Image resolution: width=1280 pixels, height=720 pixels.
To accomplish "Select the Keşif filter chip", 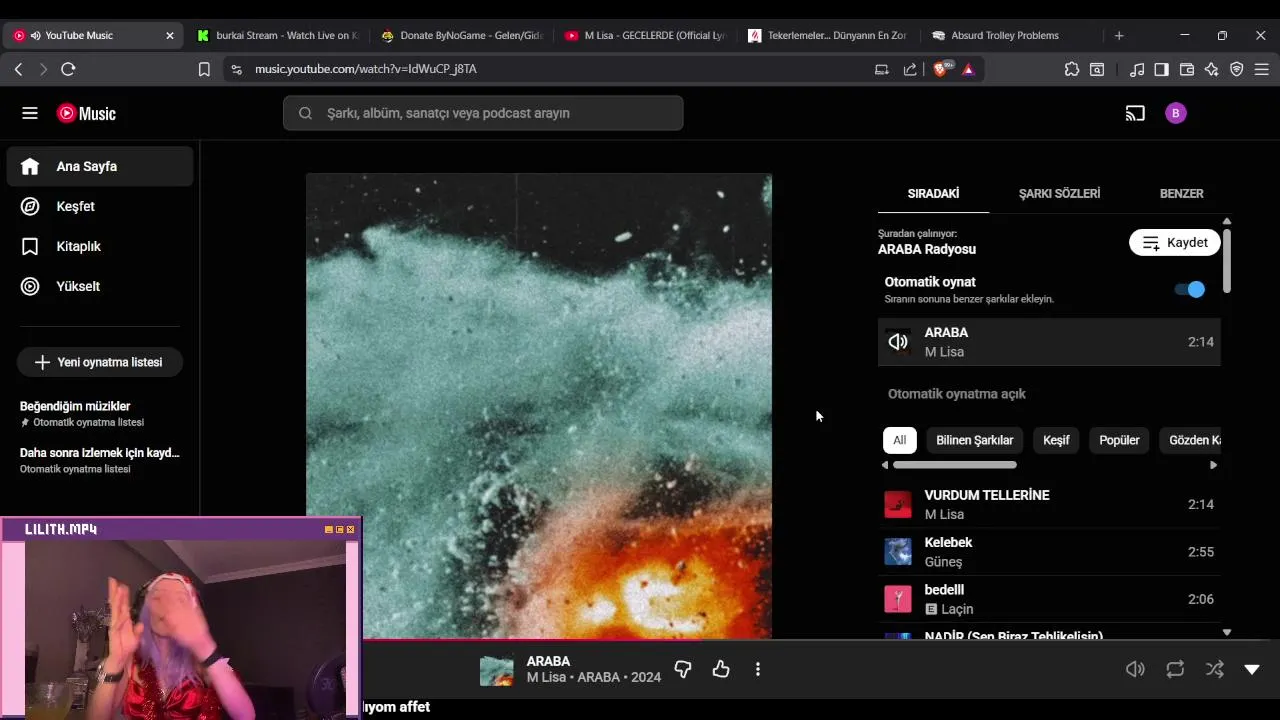I will tap(1056, 440).
